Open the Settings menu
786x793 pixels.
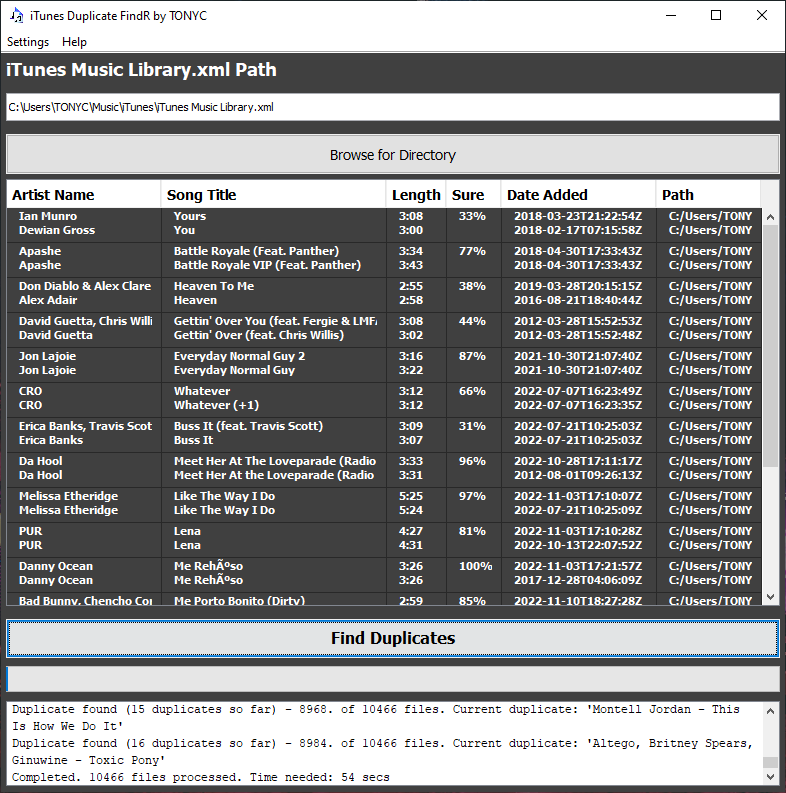(x=28, y=42)
